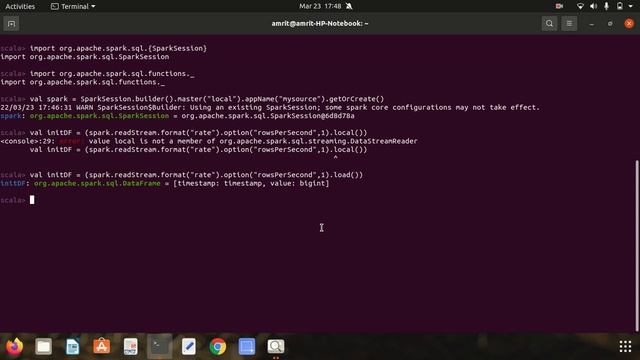Open Ubuntu Software from the dock
640x360 pixels.
click(x=102, y=347)
